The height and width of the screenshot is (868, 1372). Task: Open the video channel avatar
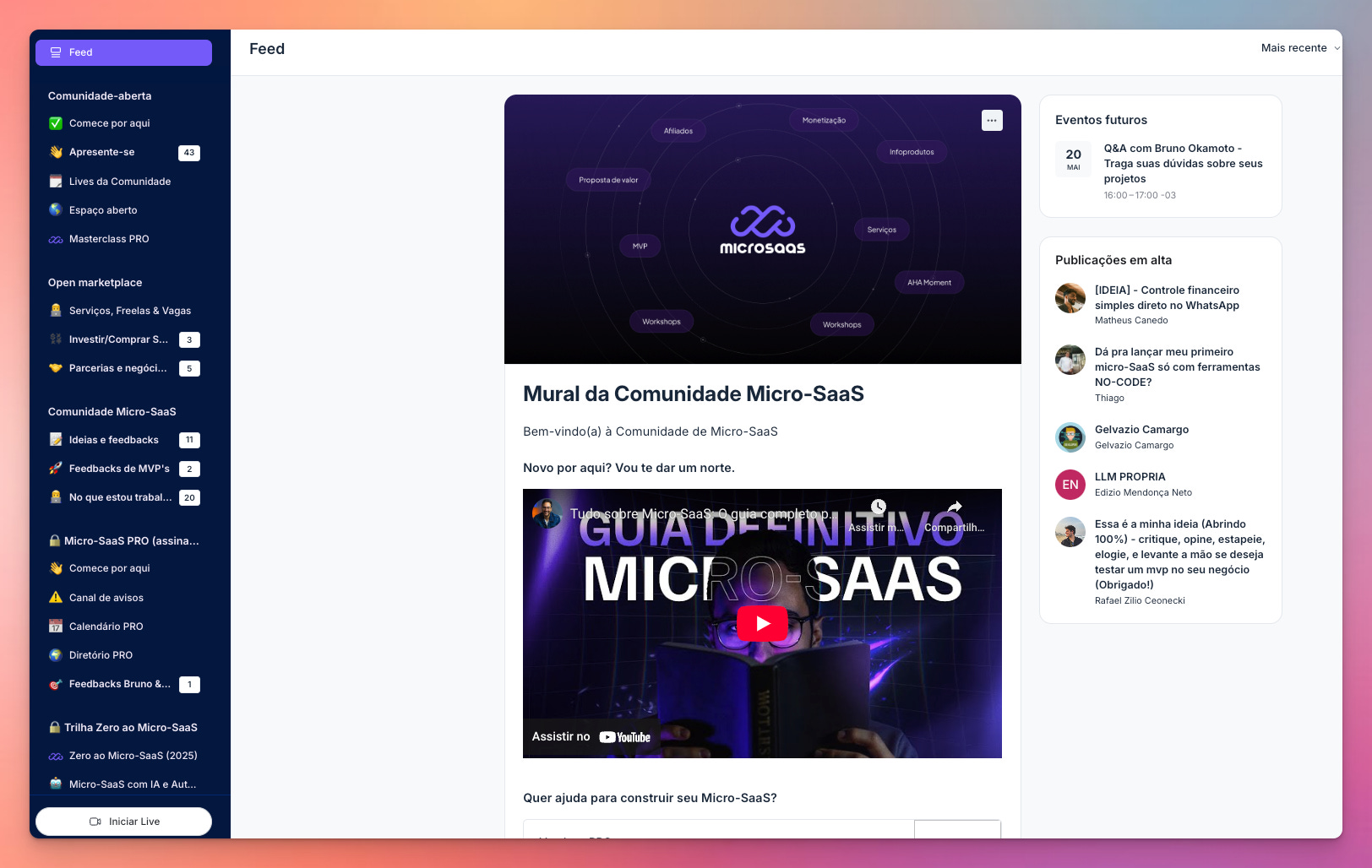point(547,513)
